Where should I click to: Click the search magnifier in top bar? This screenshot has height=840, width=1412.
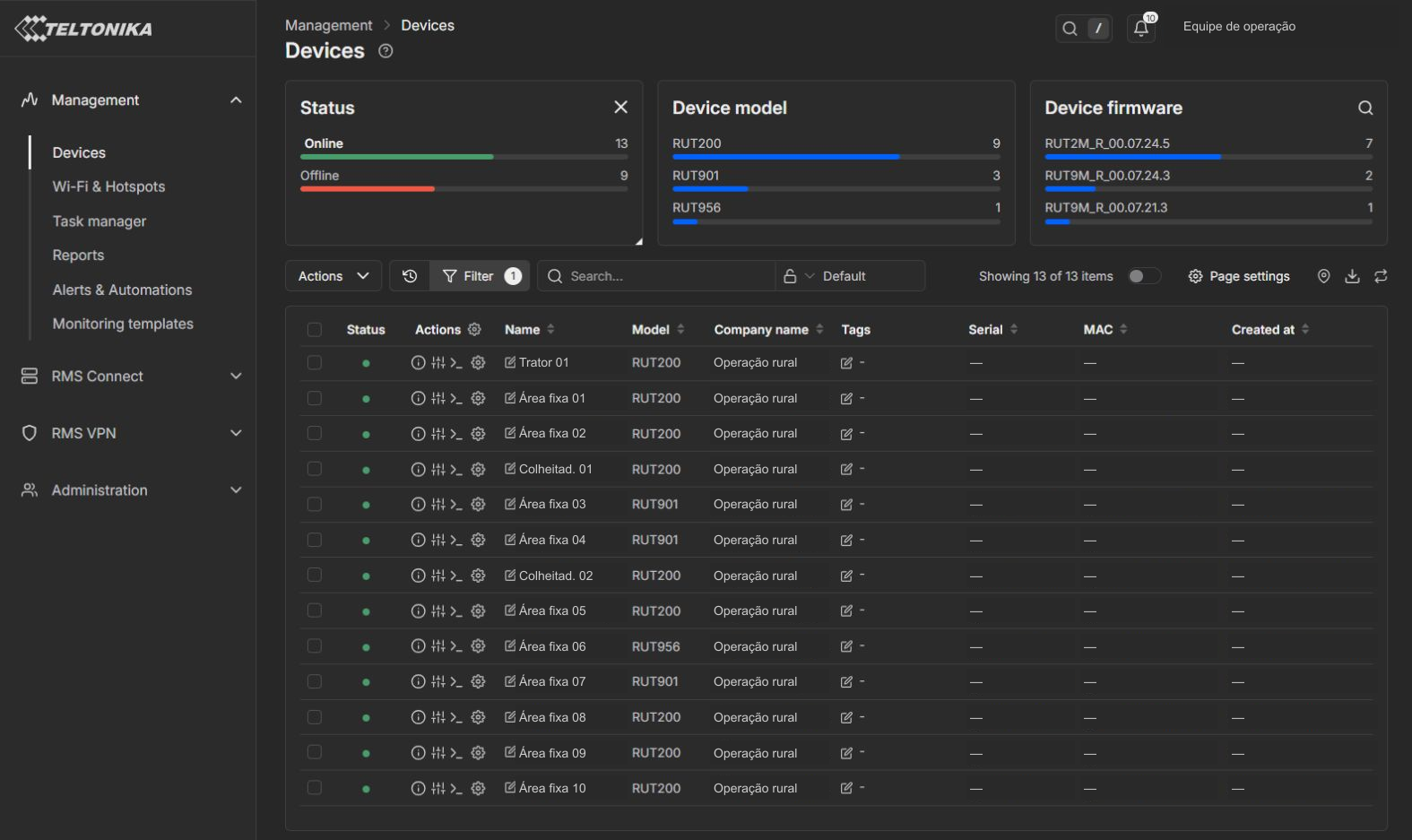coord(1070,28)
